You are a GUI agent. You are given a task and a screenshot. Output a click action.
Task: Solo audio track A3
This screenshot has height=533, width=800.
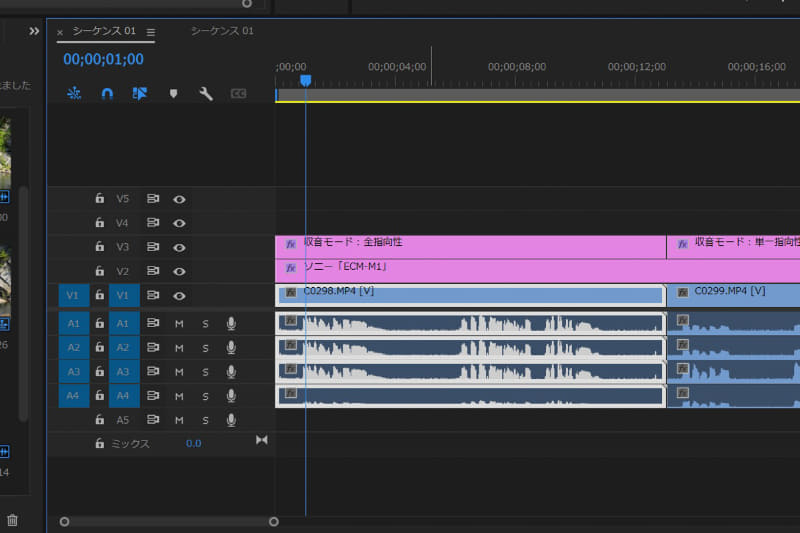tap(205, 372)
